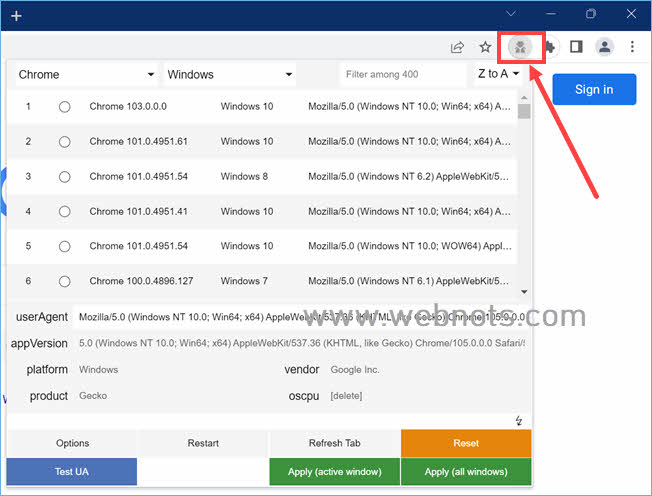Open the Extensions puzzle icon
The width and height of the screenshot is (652, 496).
pyautogui.click(x=549, y=47)
